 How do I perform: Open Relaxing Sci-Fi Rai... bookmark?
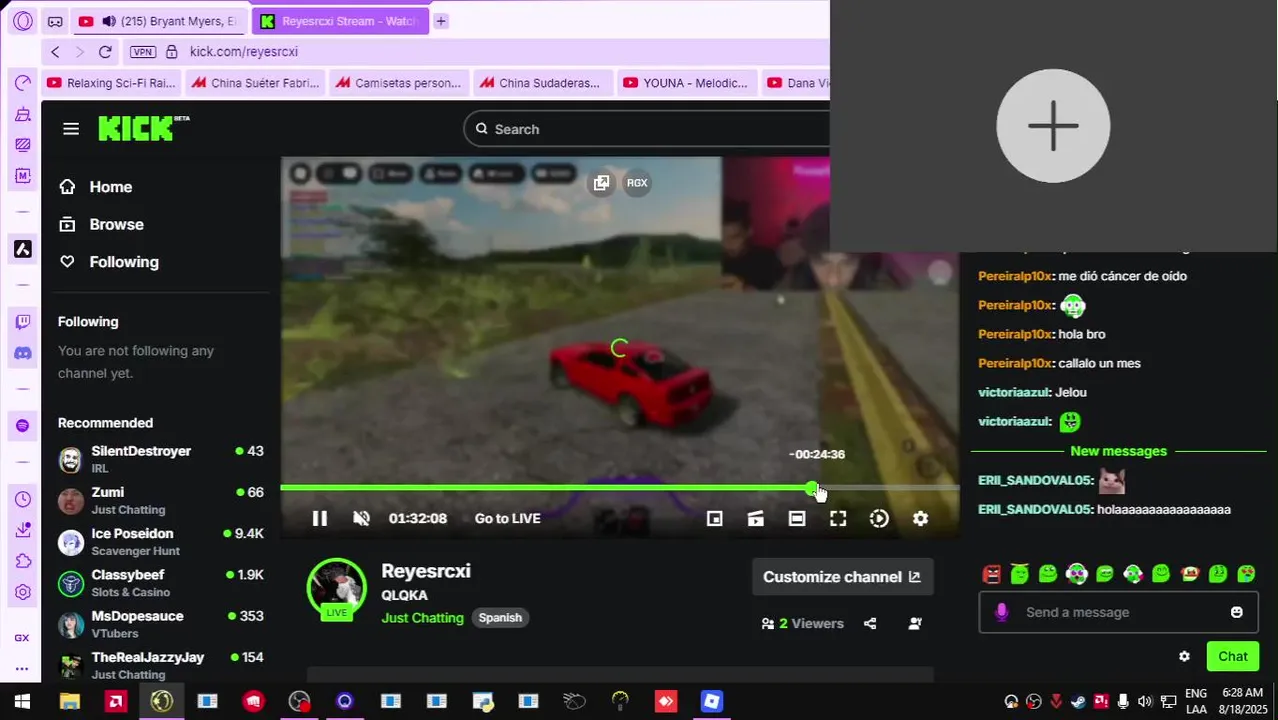click(112, 83)
